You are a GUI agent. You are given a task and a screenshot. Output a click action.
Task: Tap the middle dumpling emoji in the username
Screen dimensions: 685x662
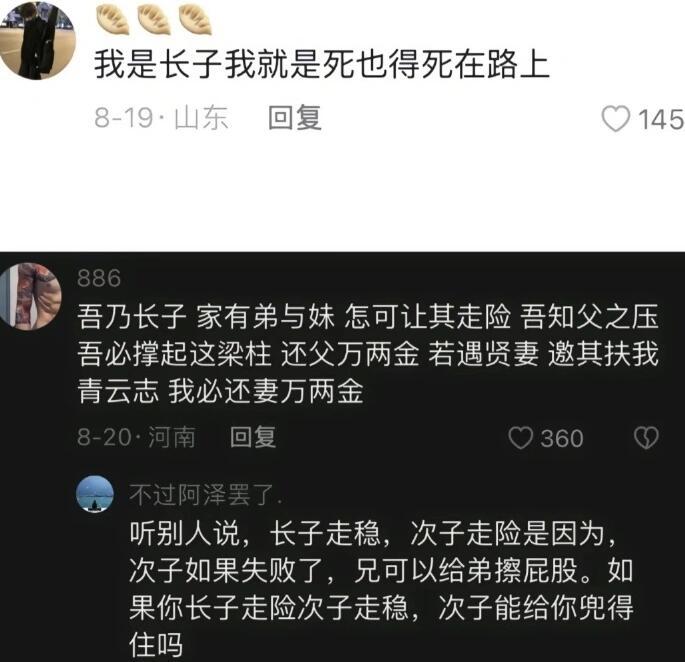coord(154,19)
